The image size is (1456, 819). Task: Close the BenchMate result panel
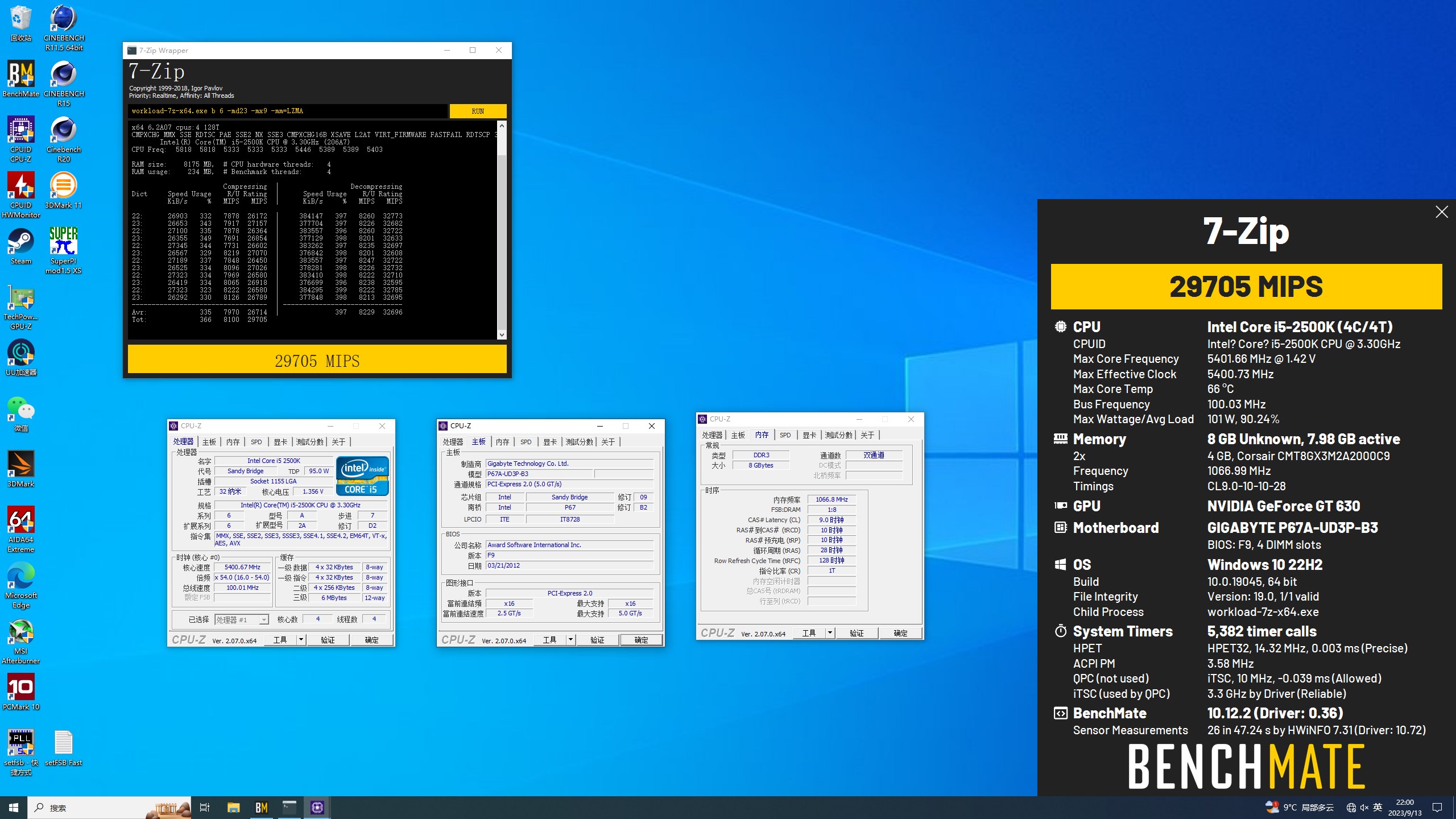tap(1442, 212)
